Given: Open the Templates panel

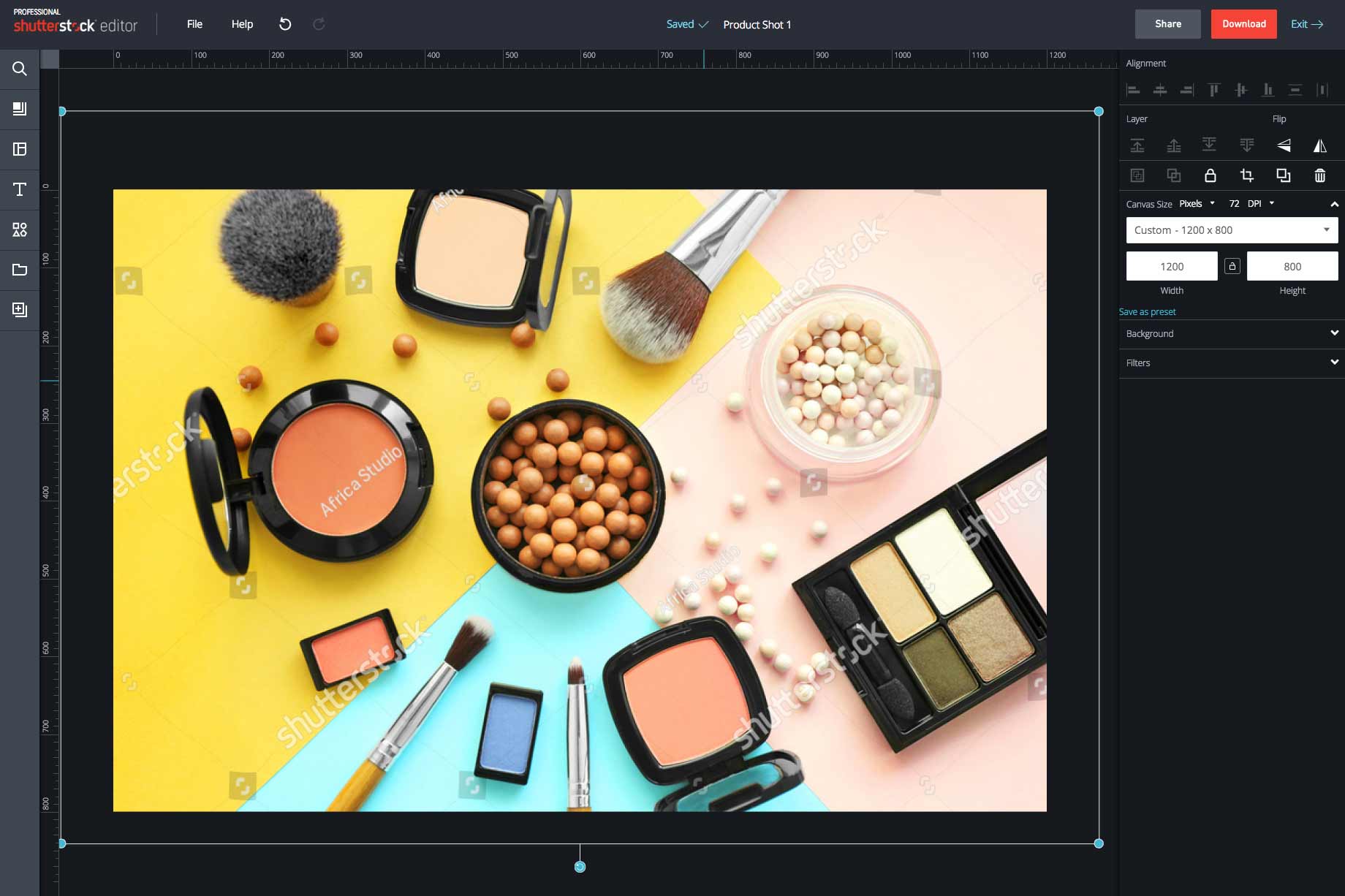Looking at the screenshot, I should 20,149.
